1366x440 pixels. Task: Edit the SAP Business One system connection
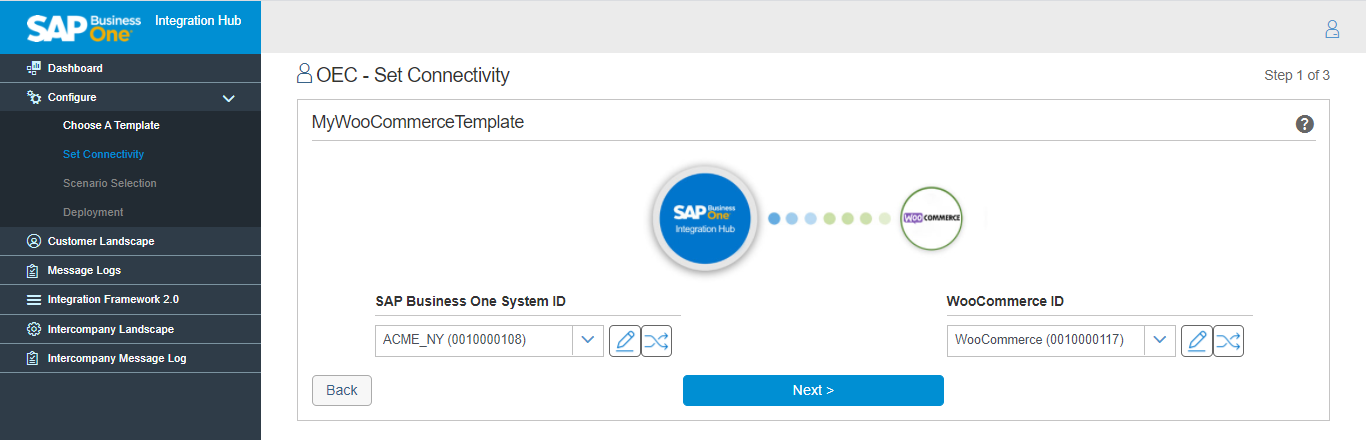[x=624, y=341]
